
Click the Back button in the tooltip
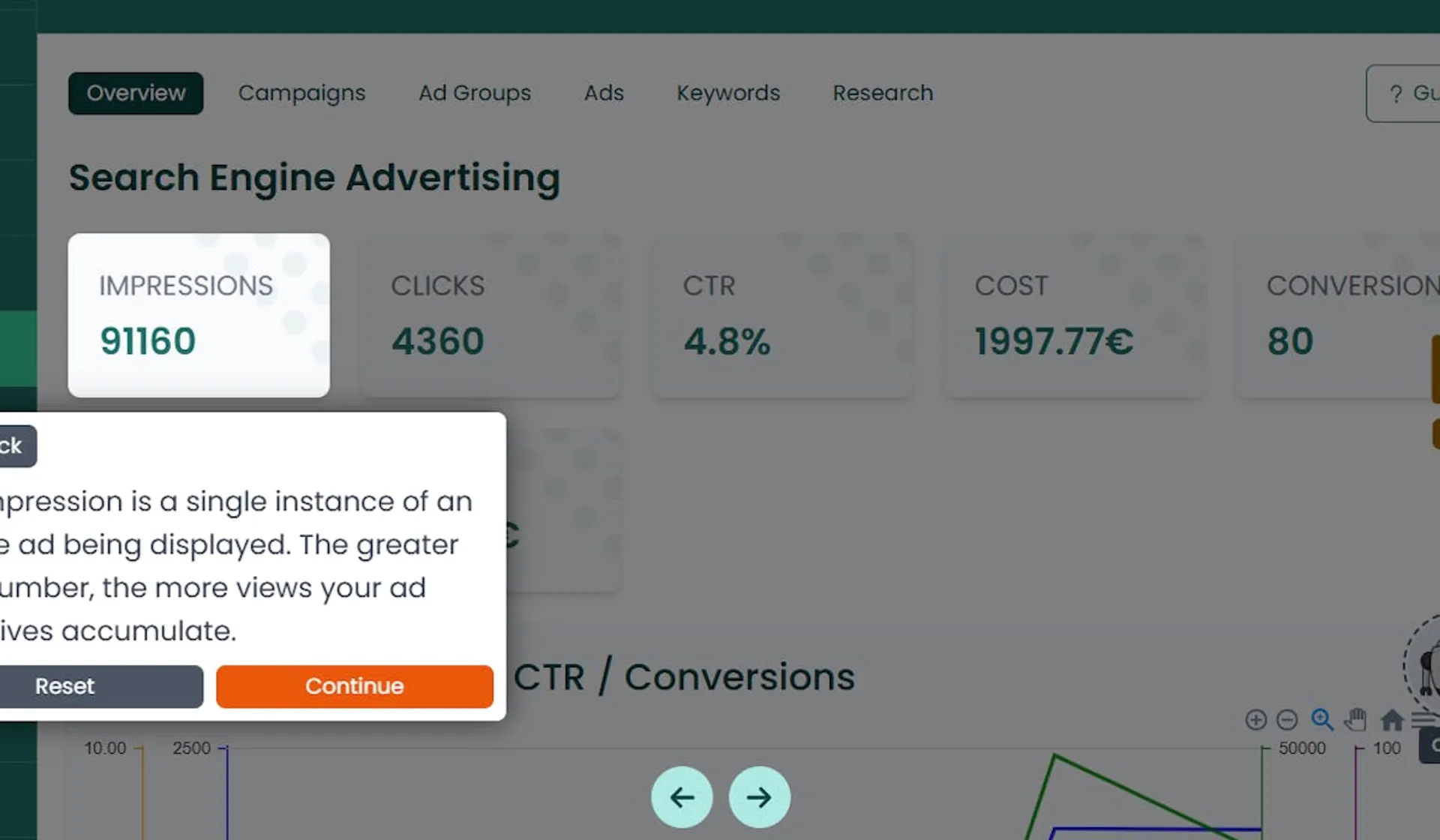(x=13, y=446)
